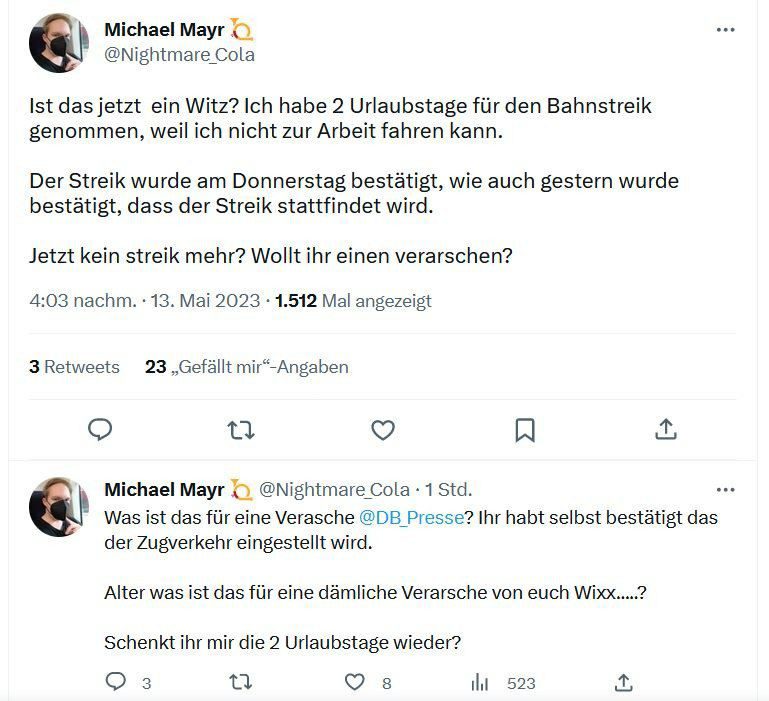769x701 pixels.
Task: Like the reply tweet with 8 likes
Action: click(x=356, y=682)
